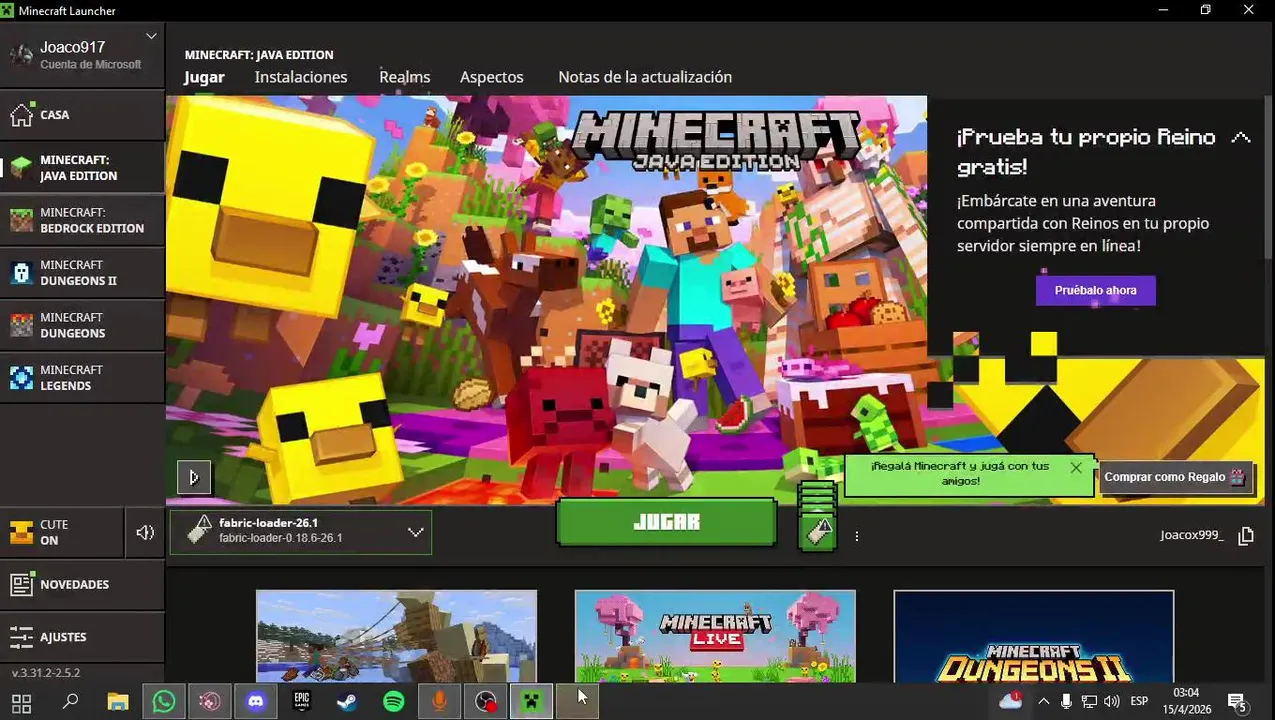Viewport: 1275px width, 720px height.
Task: Open the Casa home section
Action: pos(82,115)
